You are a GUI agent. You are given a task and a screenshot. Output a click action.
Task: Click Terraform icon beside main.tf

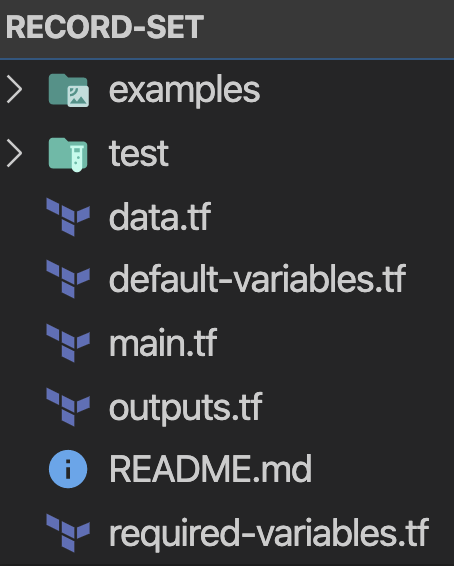68,343
